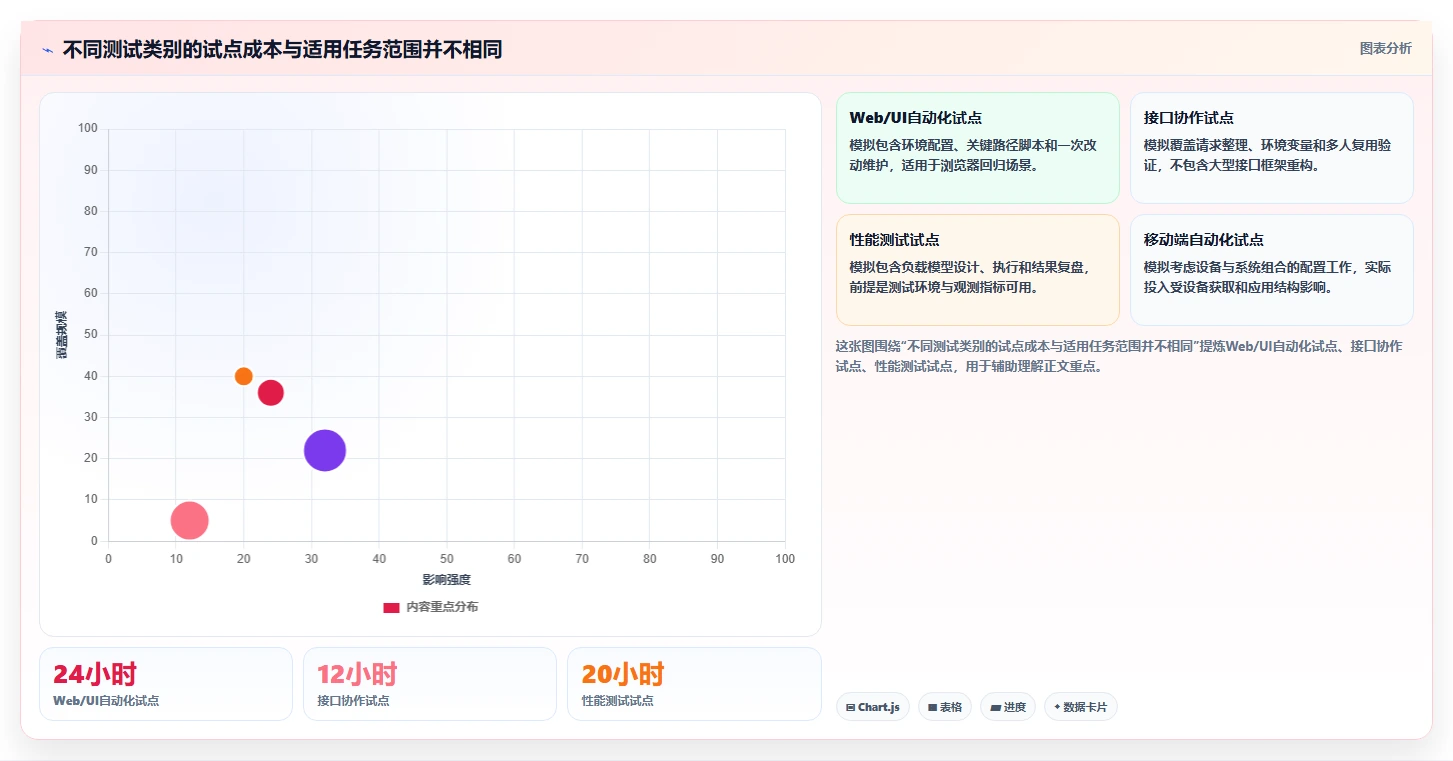Open the 接口协作试点 description card
Screen dimensions: 1453x761
click(1271, 148)
